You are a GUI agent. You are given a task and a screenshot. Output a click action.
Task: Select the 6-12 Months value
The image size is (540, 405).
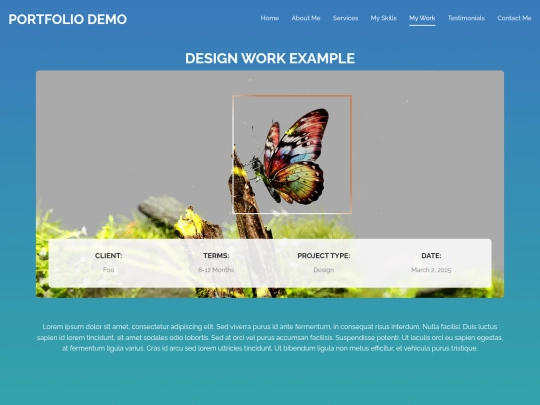point(216,270)
